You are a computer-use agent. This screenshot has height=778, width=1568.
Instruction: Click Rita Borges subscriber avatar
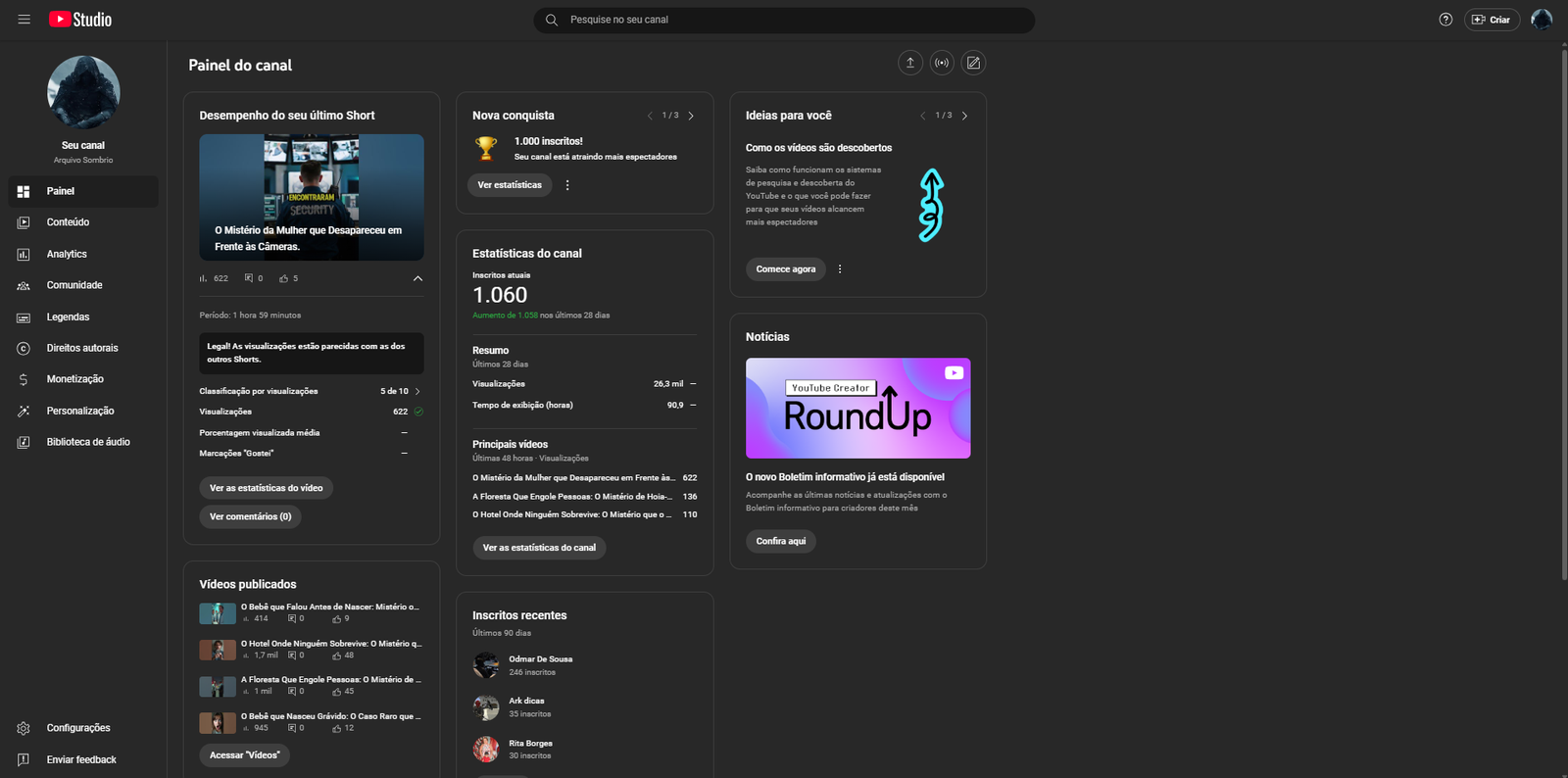tap(486, 750)
